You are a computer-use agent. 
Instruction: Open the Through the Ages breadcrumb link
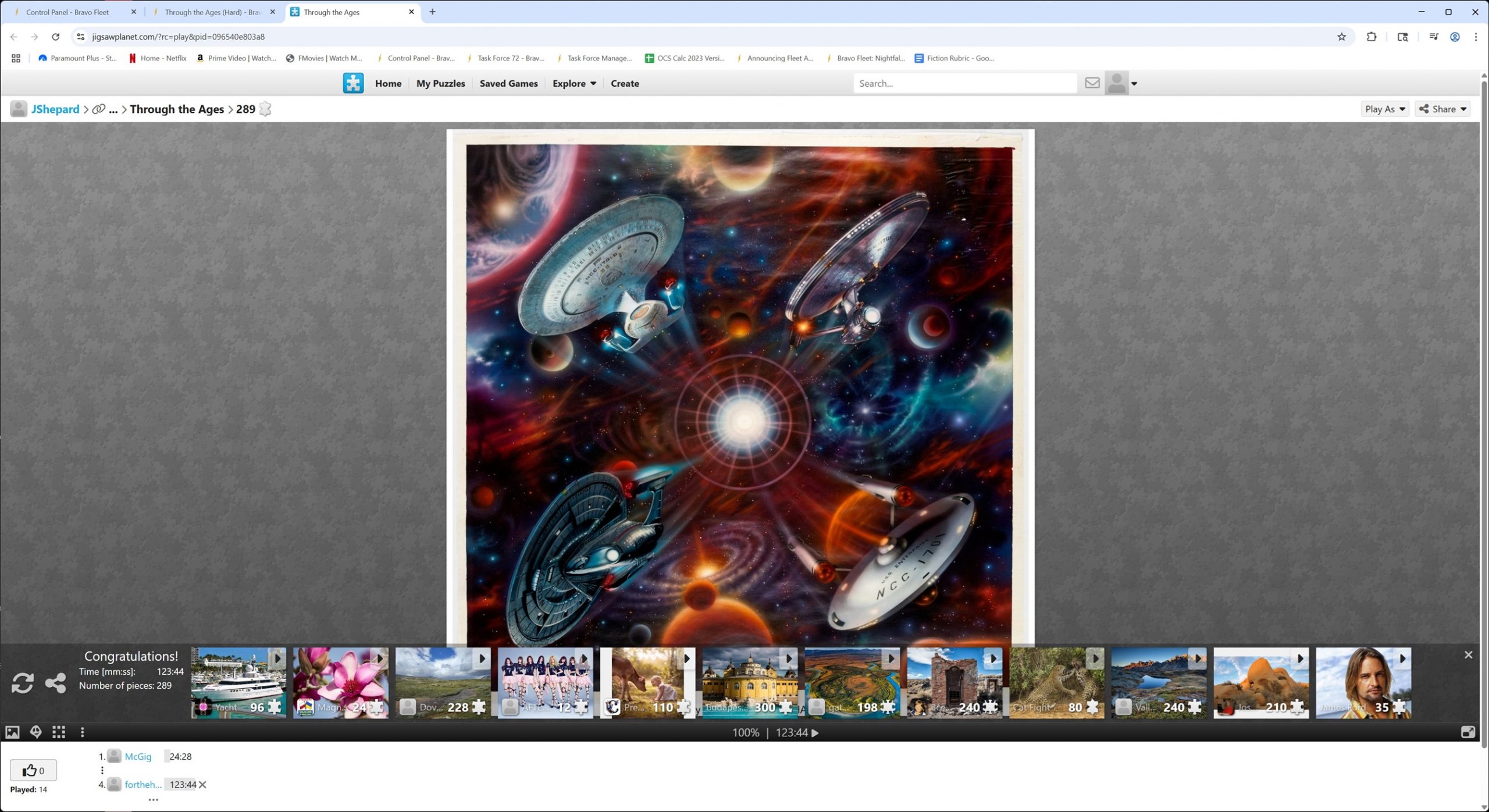click(x=177, y=109)
